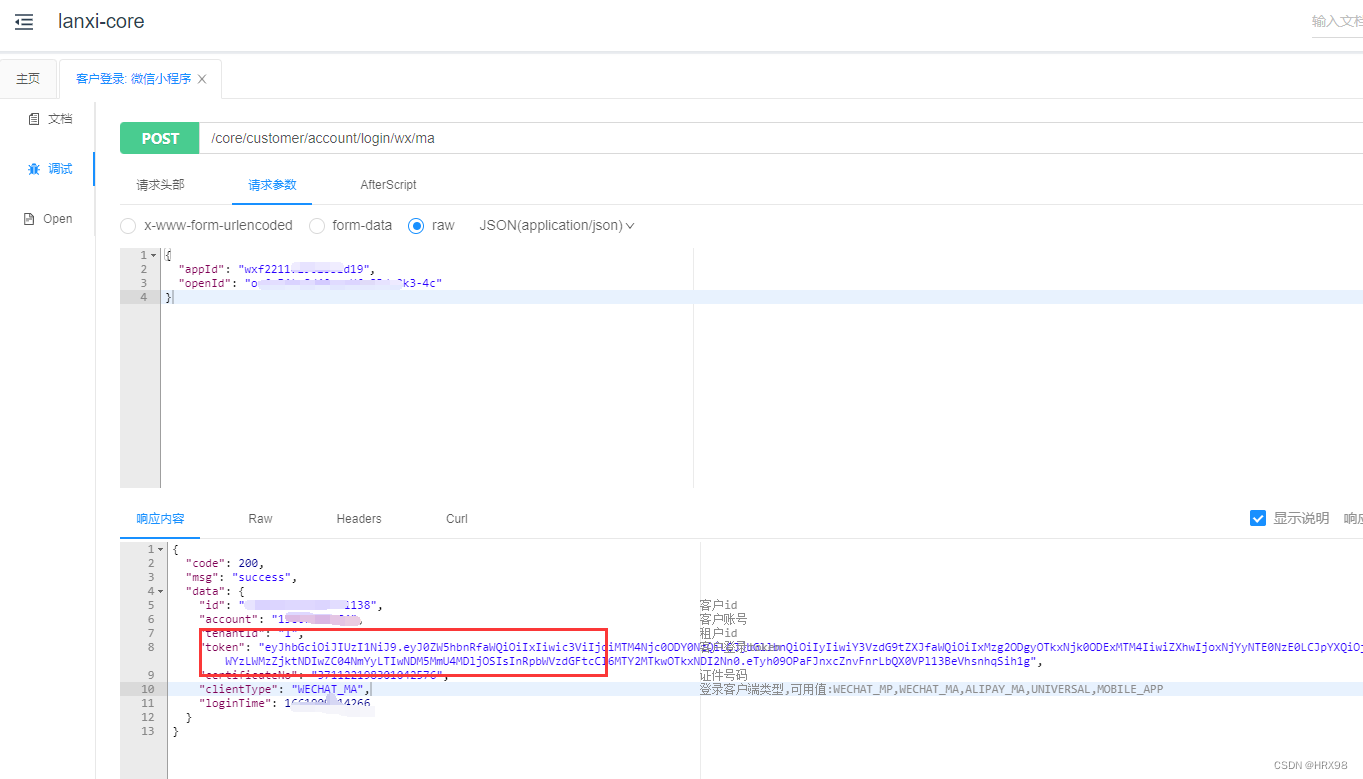Screen dimensions: 1363x779
Task: Open the Open sidebar item
Action: coord(48,219)
